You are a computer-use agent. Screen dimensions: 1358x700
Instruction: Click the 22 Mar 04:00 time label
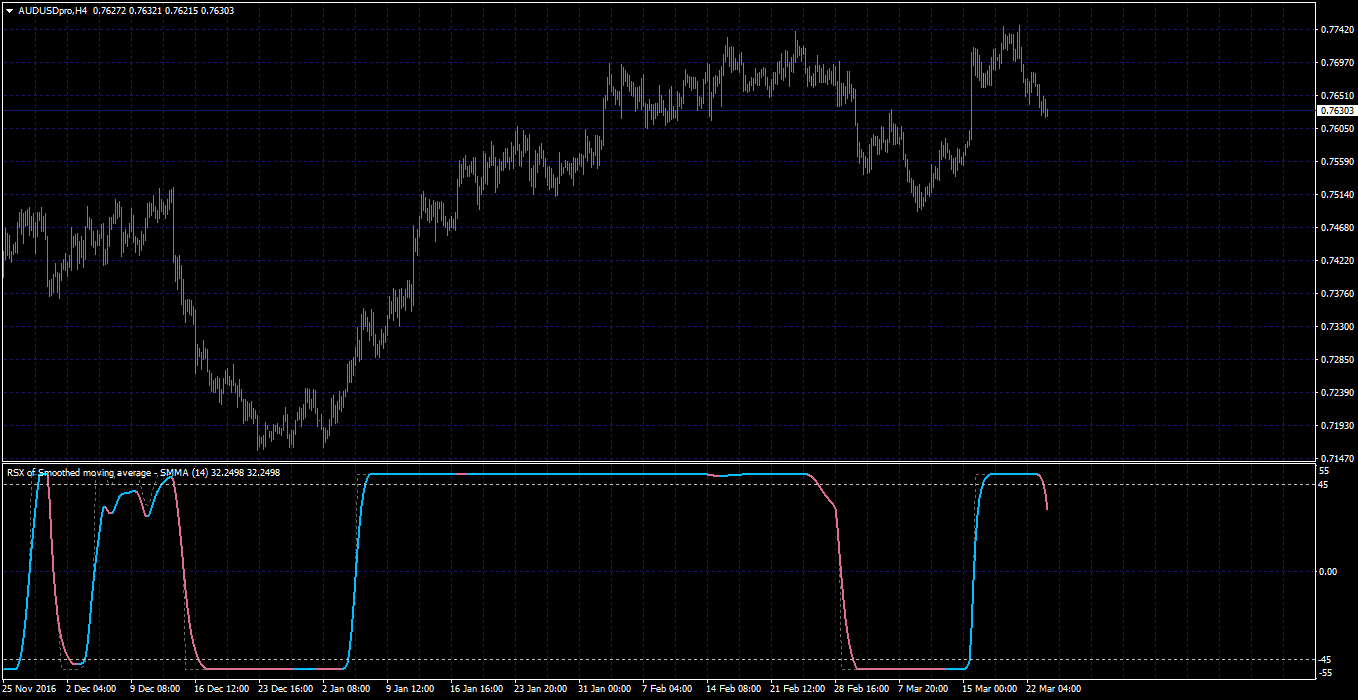(x=1053, y=689)
